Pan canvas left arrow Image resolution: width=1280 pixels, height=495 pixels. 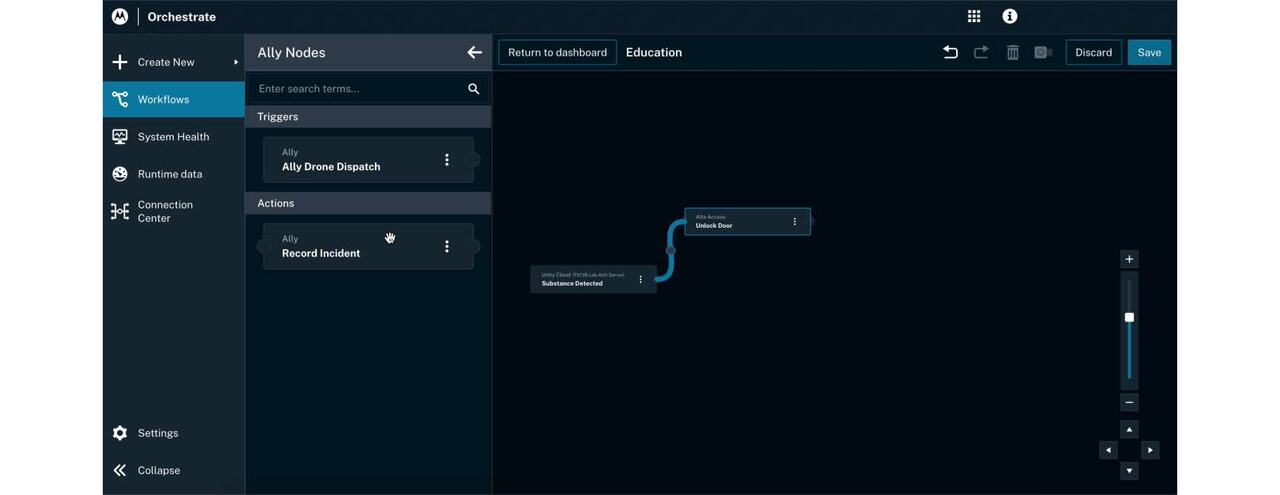tap(1108, 450)
